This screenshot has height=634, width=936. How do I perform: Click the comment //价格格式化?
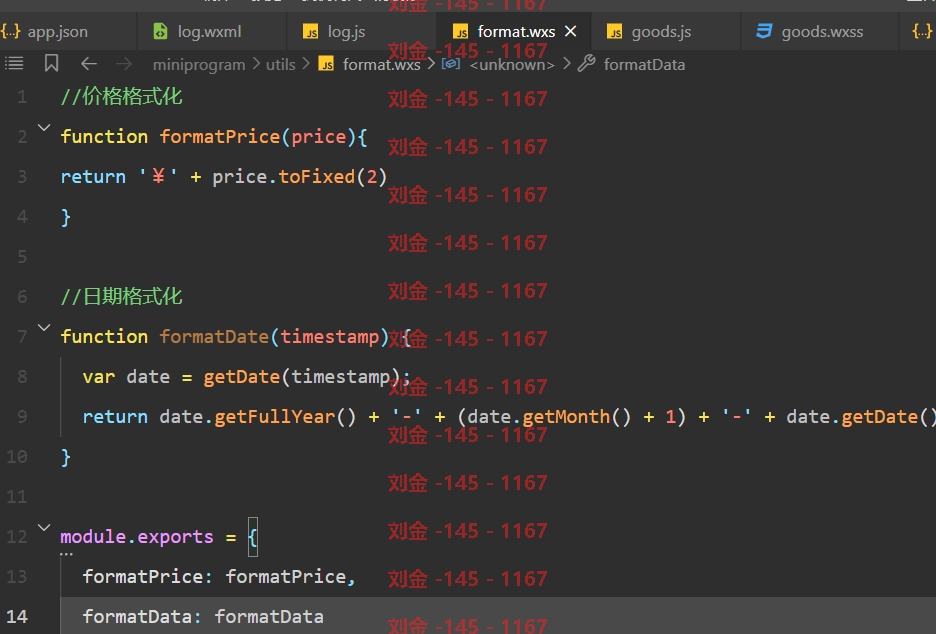(121, 96)
